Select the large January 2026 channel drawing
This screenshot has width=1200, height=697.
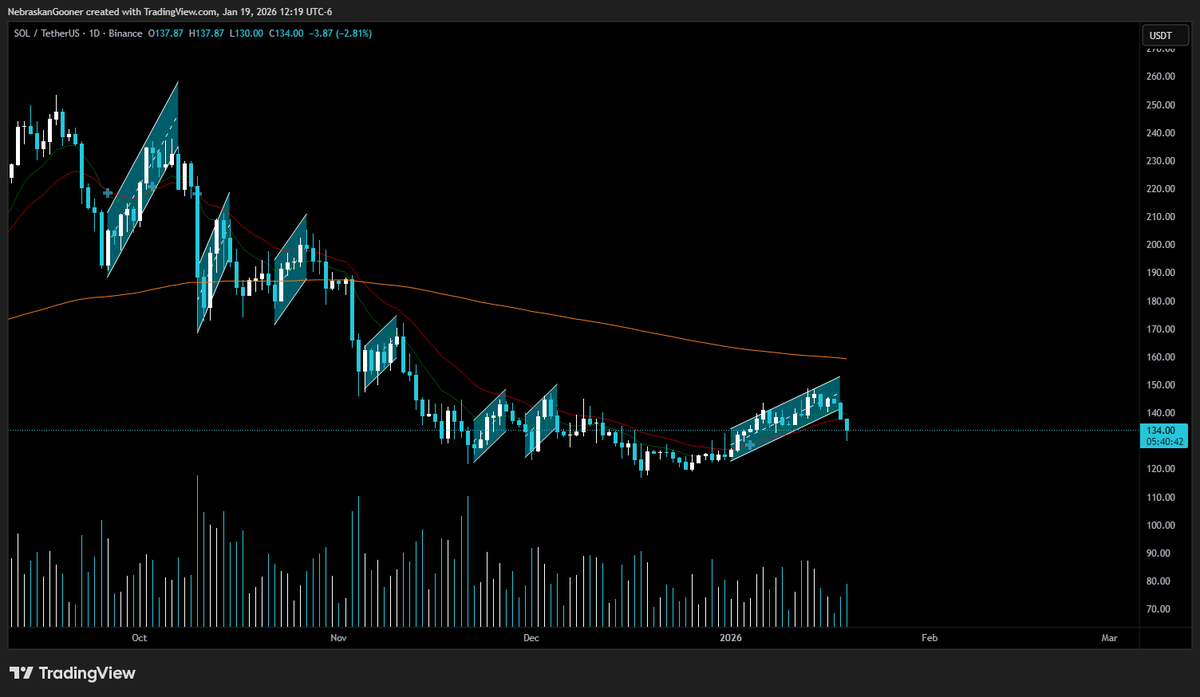point(785,418)
